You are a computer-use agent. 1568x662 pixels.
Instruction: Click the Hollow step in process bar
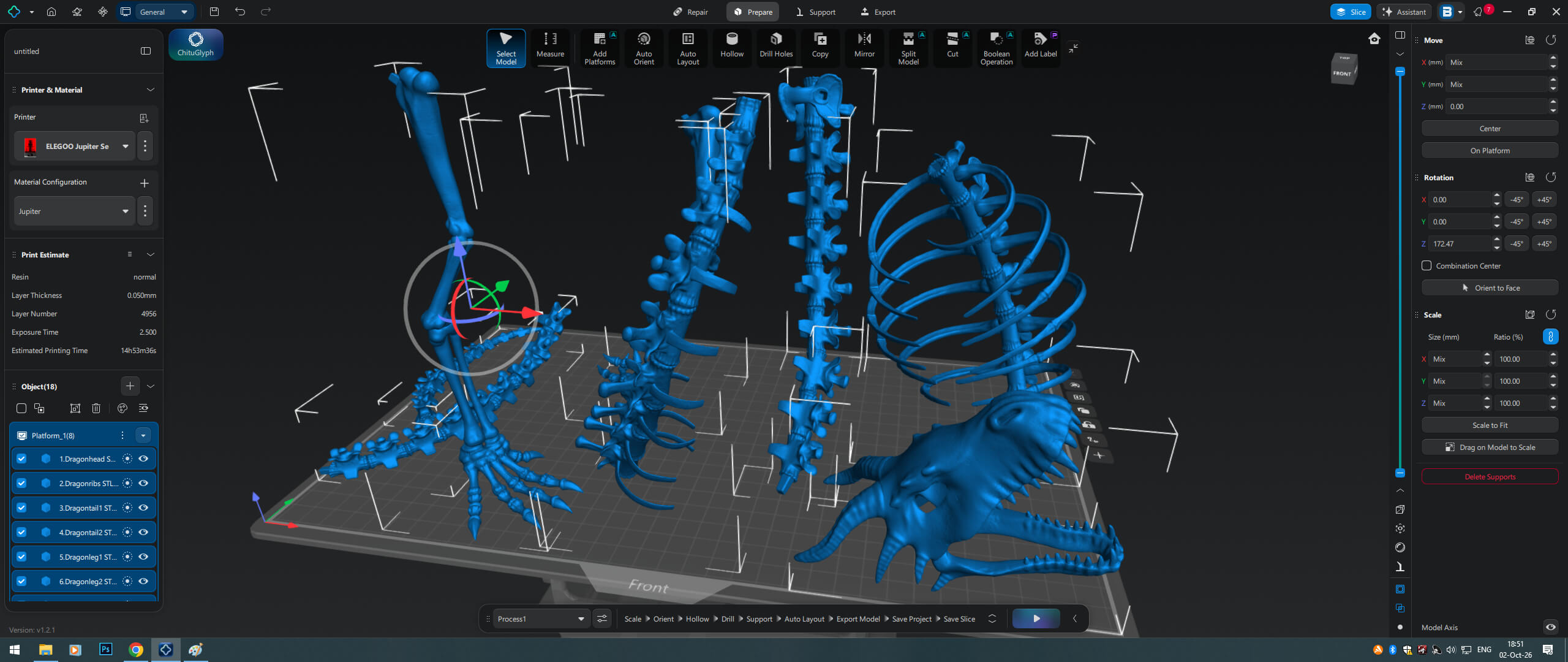point(697,619)
